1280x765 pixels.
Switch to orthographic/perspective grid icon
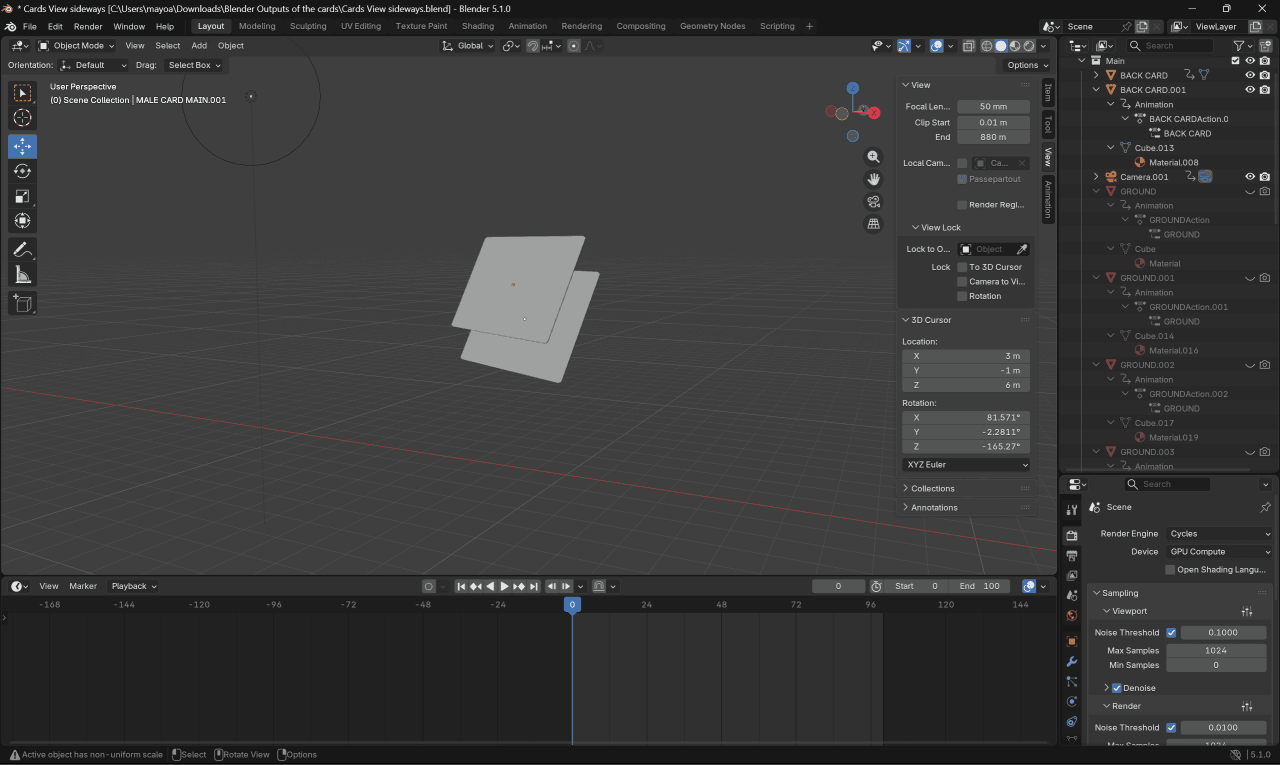tap(873, 224)
